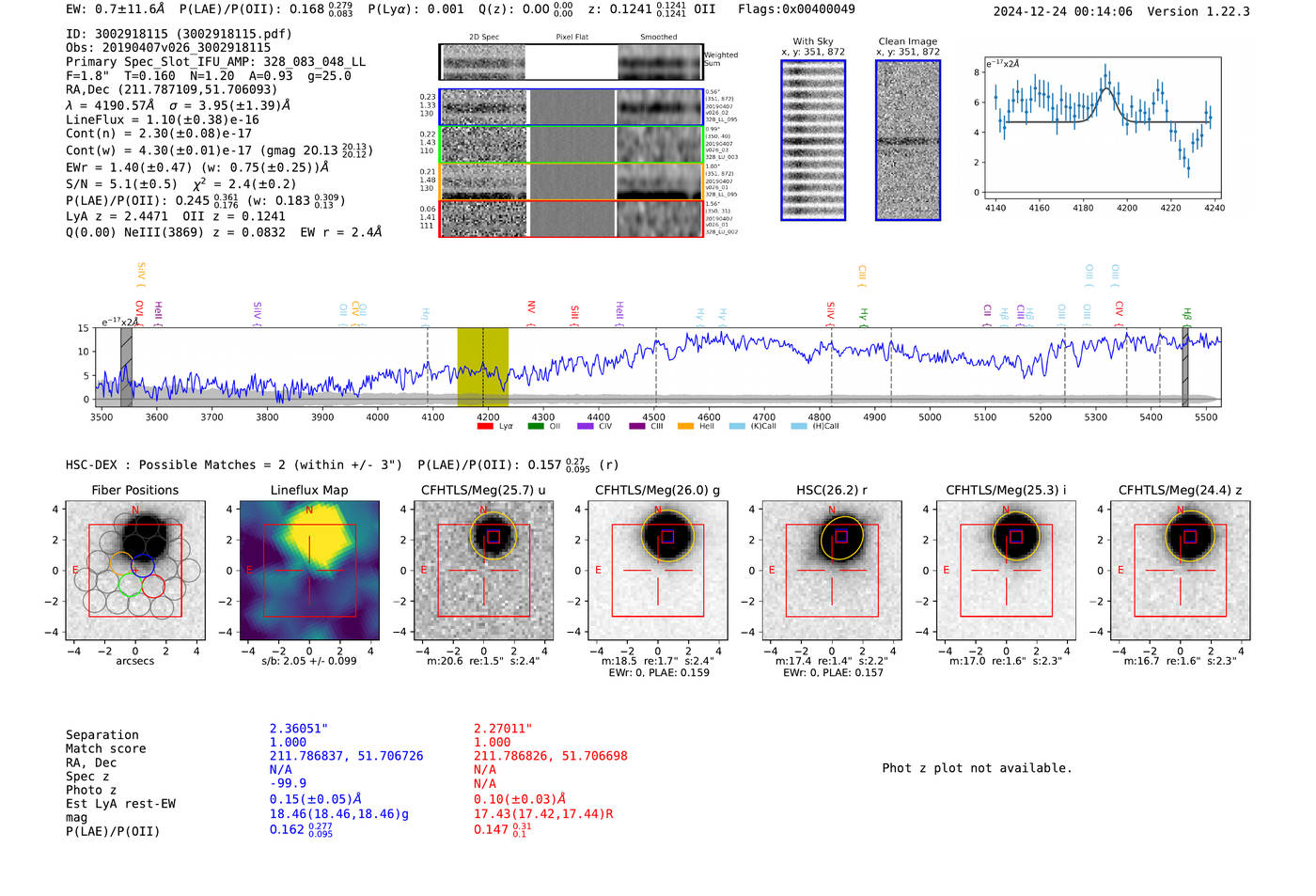Click the orange HeII legend swatch
This screenshot has height=896, width=1316.
tap(686, 427)
